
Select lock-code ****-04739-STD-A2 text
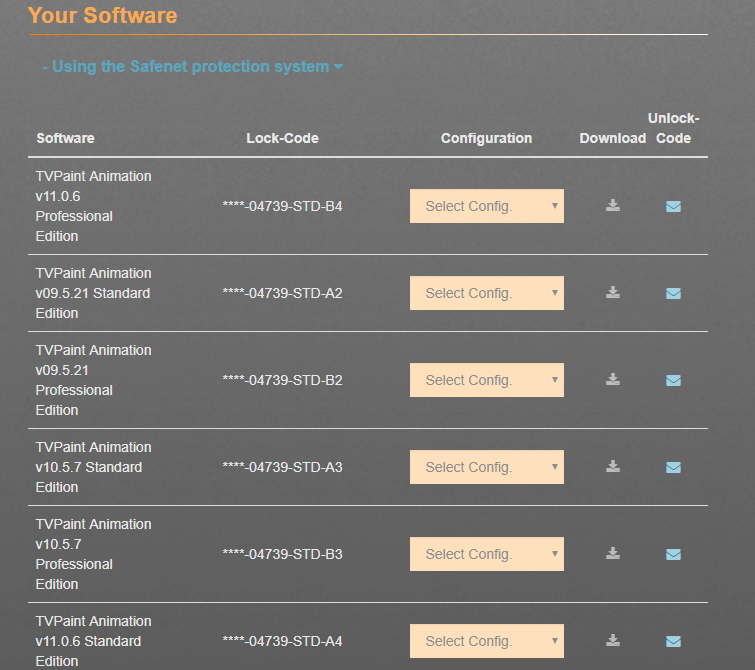point(283,293)
